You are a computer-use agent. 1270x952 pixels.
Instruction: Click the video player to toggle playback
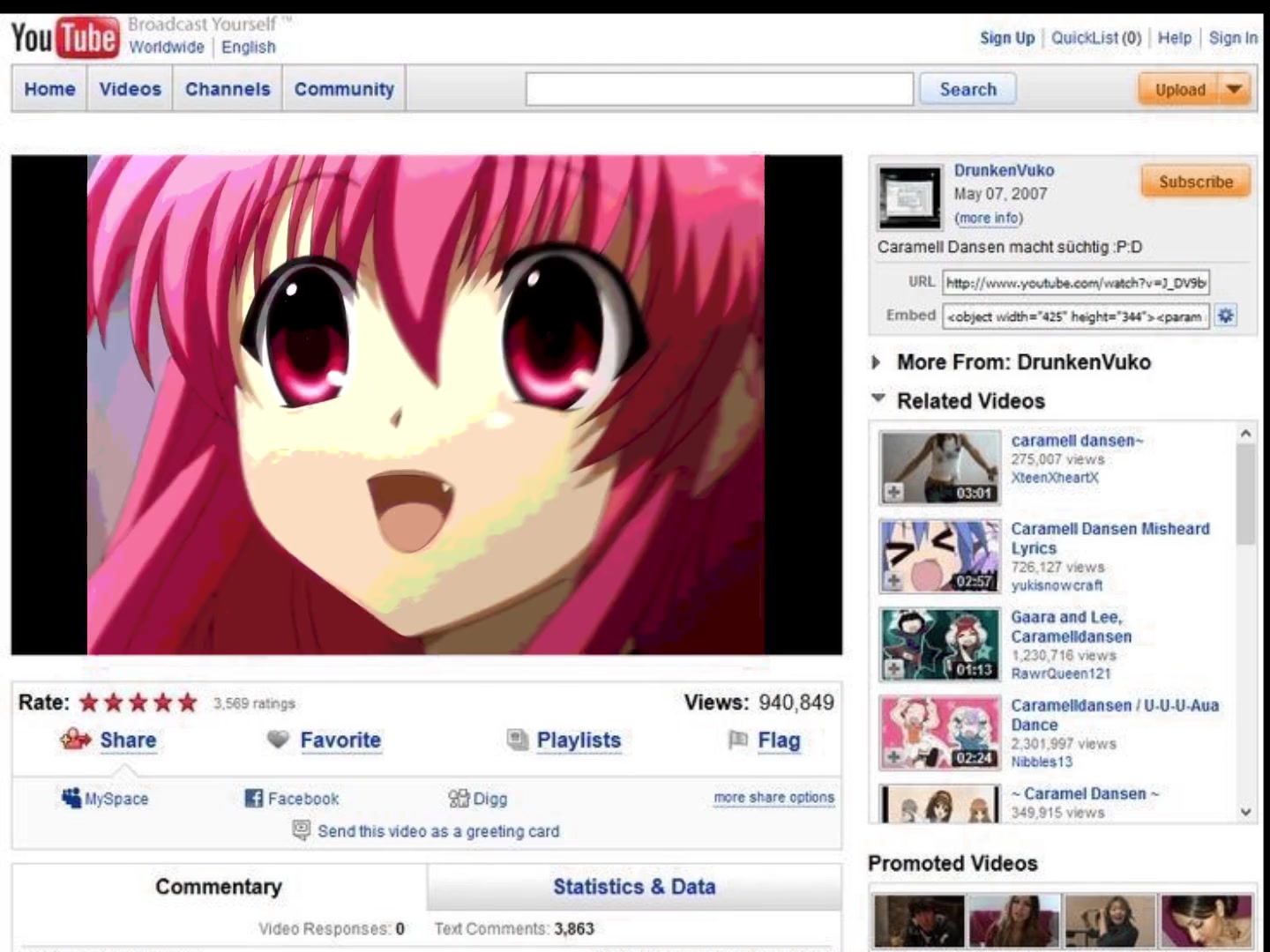tap(427, 405)
